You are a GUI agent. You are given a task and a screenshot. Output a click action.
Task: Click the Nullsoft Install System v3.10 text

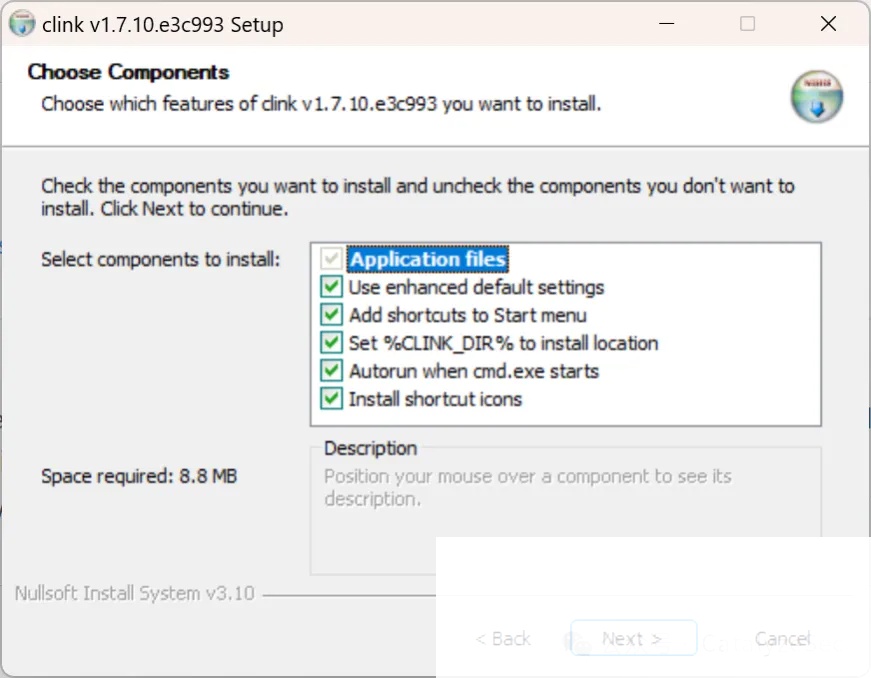(x=134, y=593)
